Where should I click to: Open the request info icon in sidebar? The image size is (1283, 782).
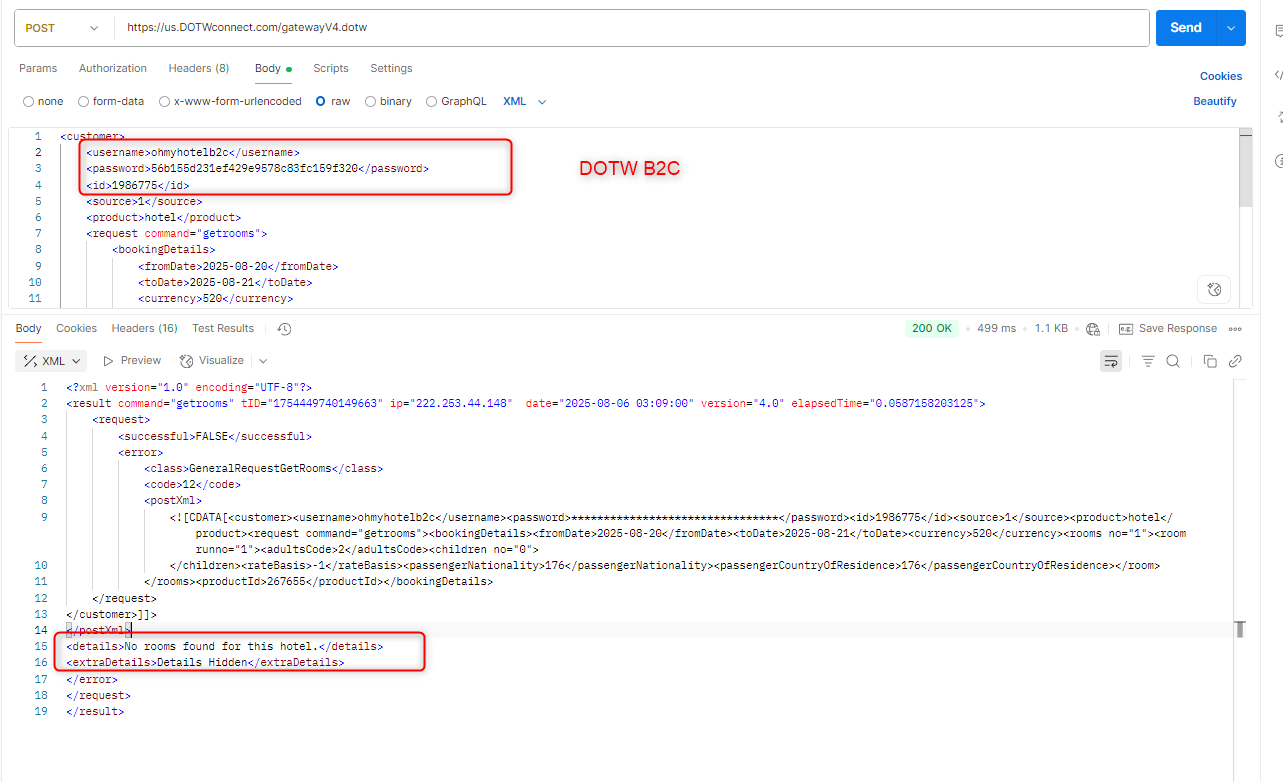tap(1279, 161)
